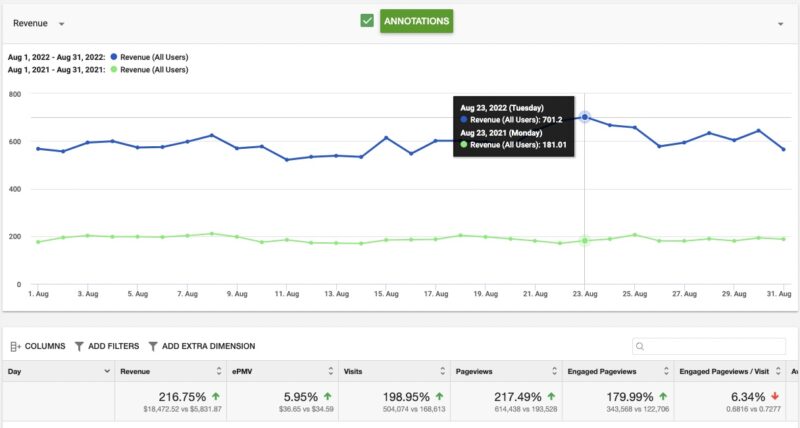
Task: Click the Aug 23 2021 green data point
Action: [x=585, y=241]
